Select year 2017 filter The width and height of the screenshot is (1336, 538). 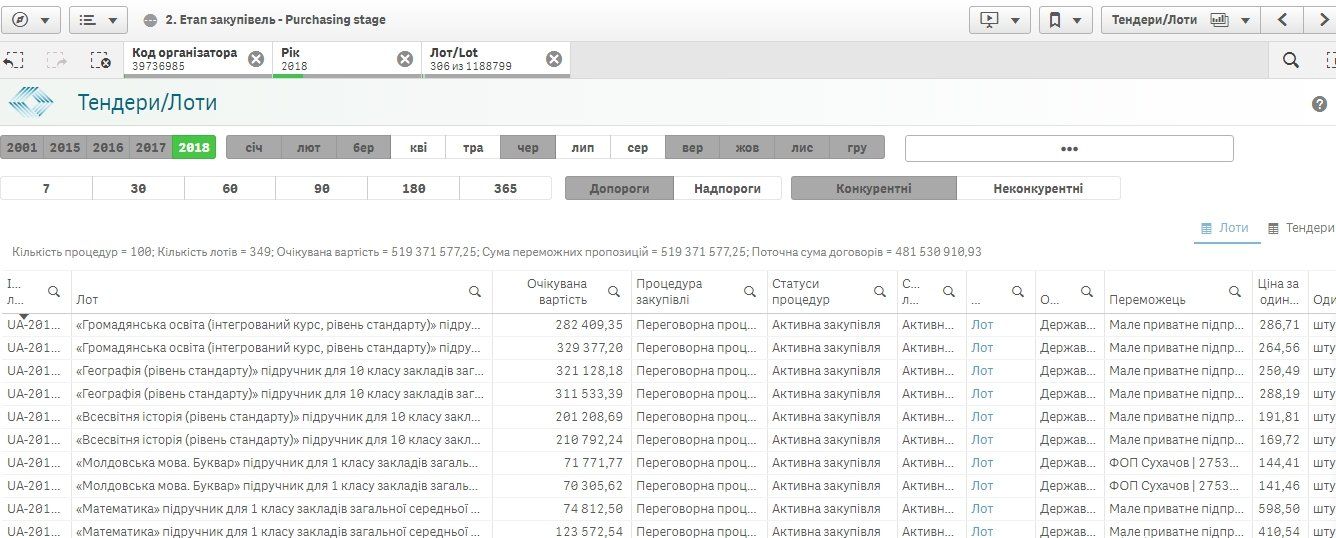(x=151, y=147)
